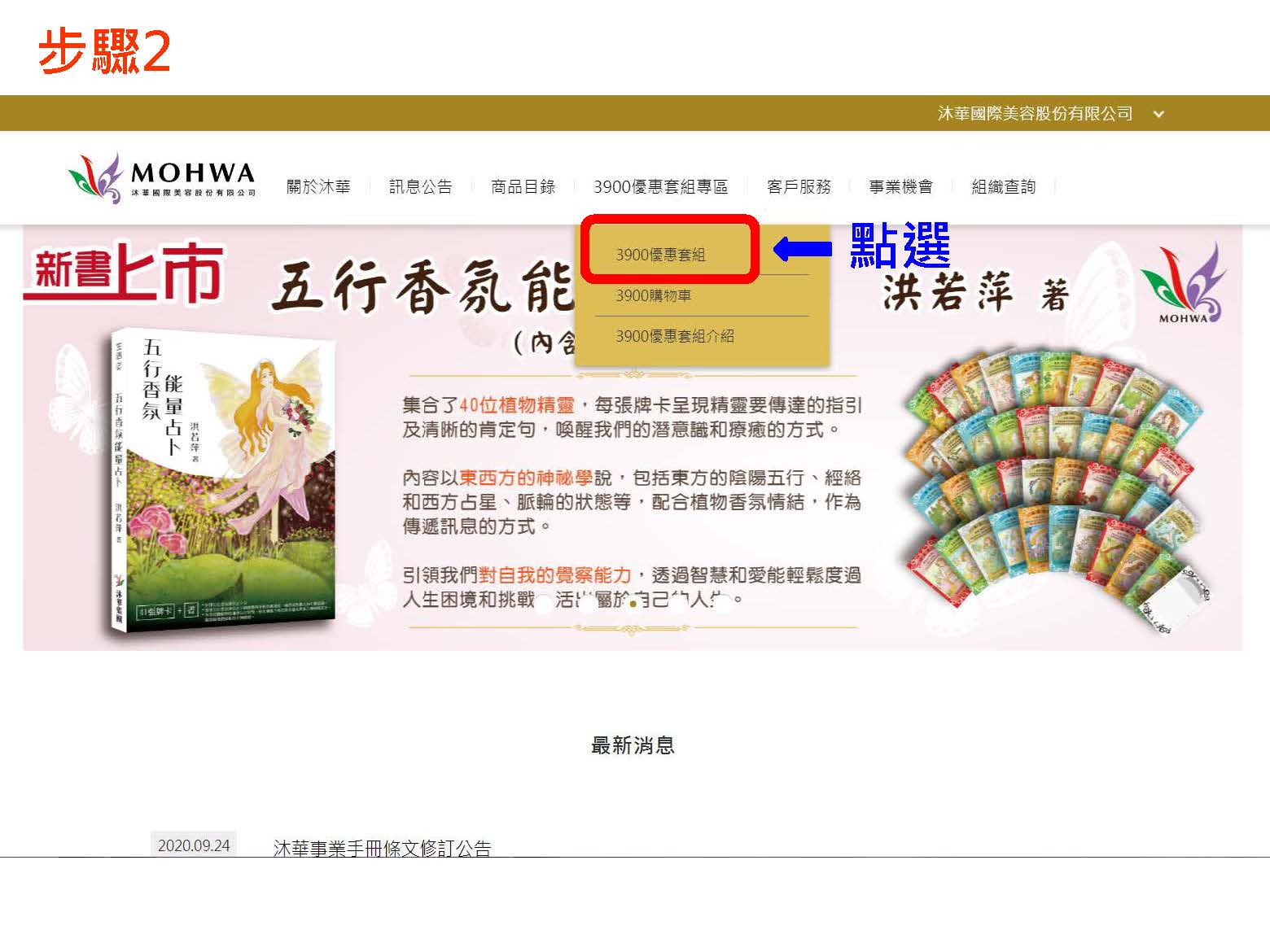Select 3900購物車 from the dropdown
This screenshot has height=952, width=1270.
tap(654, 295)
